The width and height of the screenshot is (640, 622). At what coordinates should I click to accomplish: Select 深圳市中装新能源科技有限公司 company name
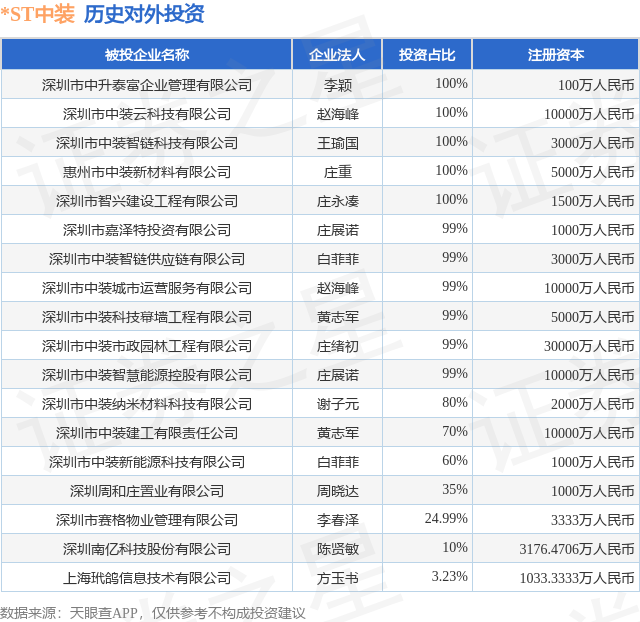[147, 462]
